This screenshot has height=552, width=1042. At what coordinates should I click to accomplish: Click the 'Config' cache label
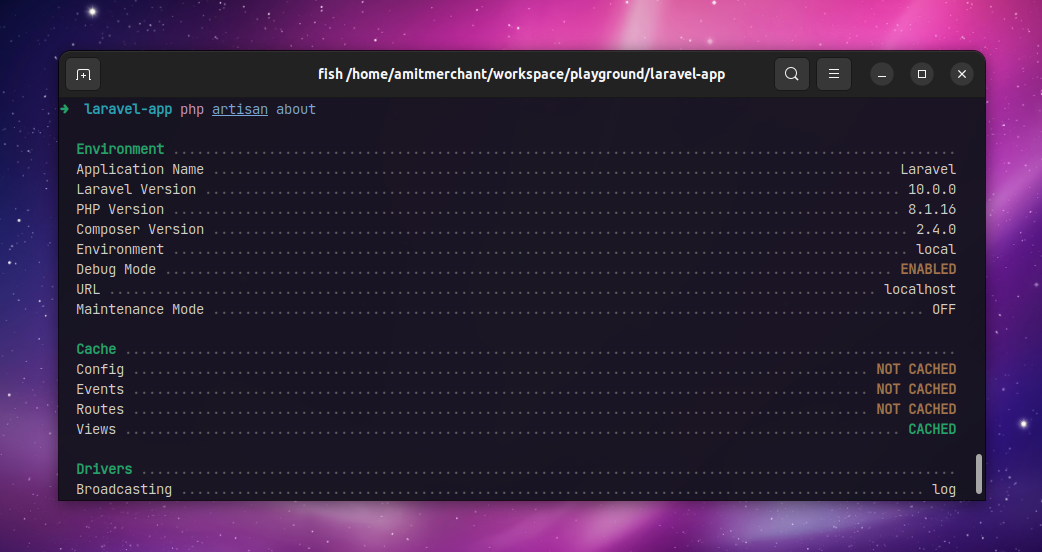100,369
